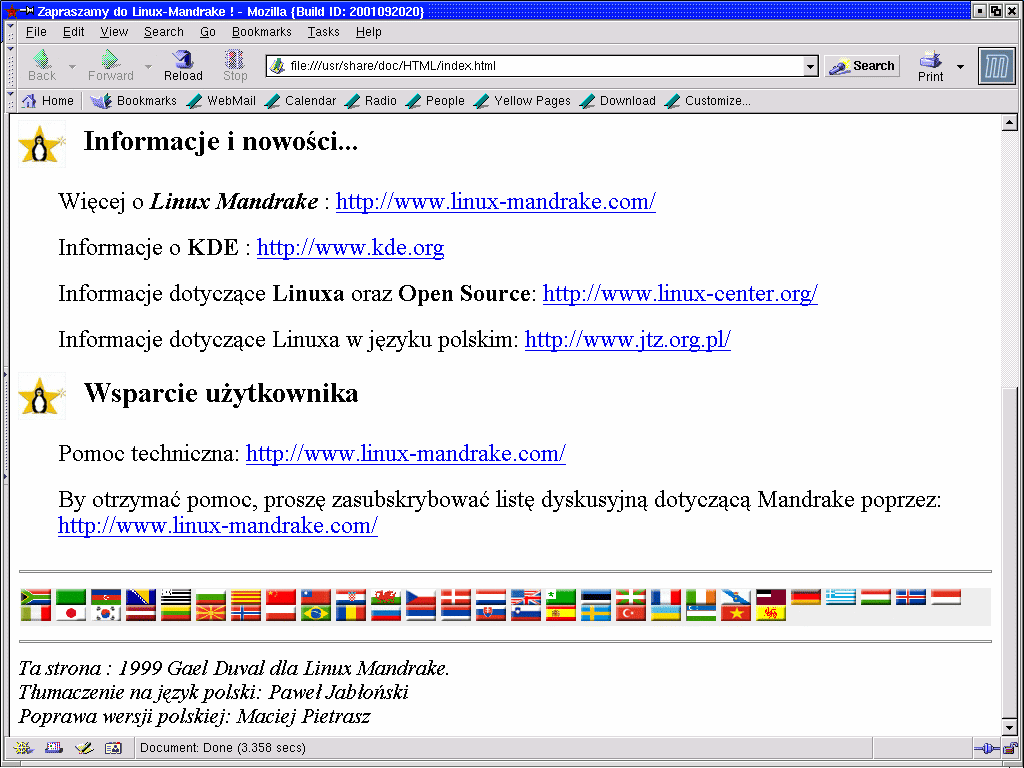
Task: Select the Japan flag
Action: click(71, 613)
